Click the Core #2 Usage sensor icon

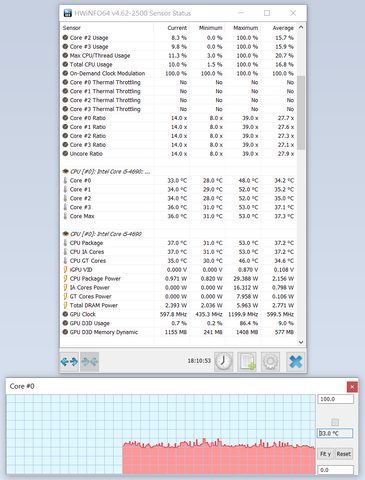point(65,37)
